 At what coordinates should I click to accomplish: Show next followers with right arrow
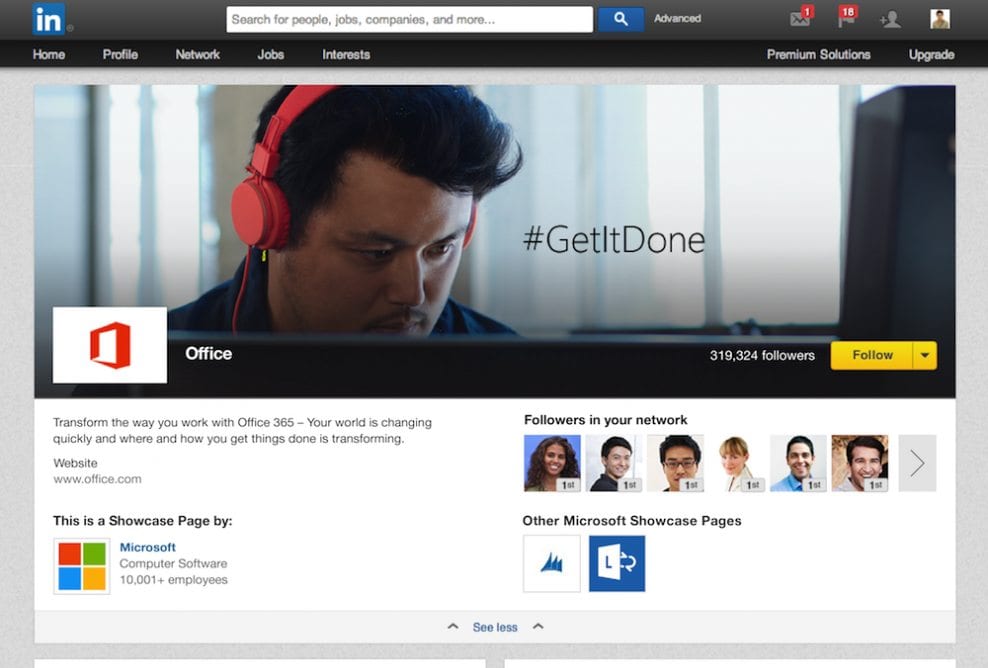[x=917, y=463]
